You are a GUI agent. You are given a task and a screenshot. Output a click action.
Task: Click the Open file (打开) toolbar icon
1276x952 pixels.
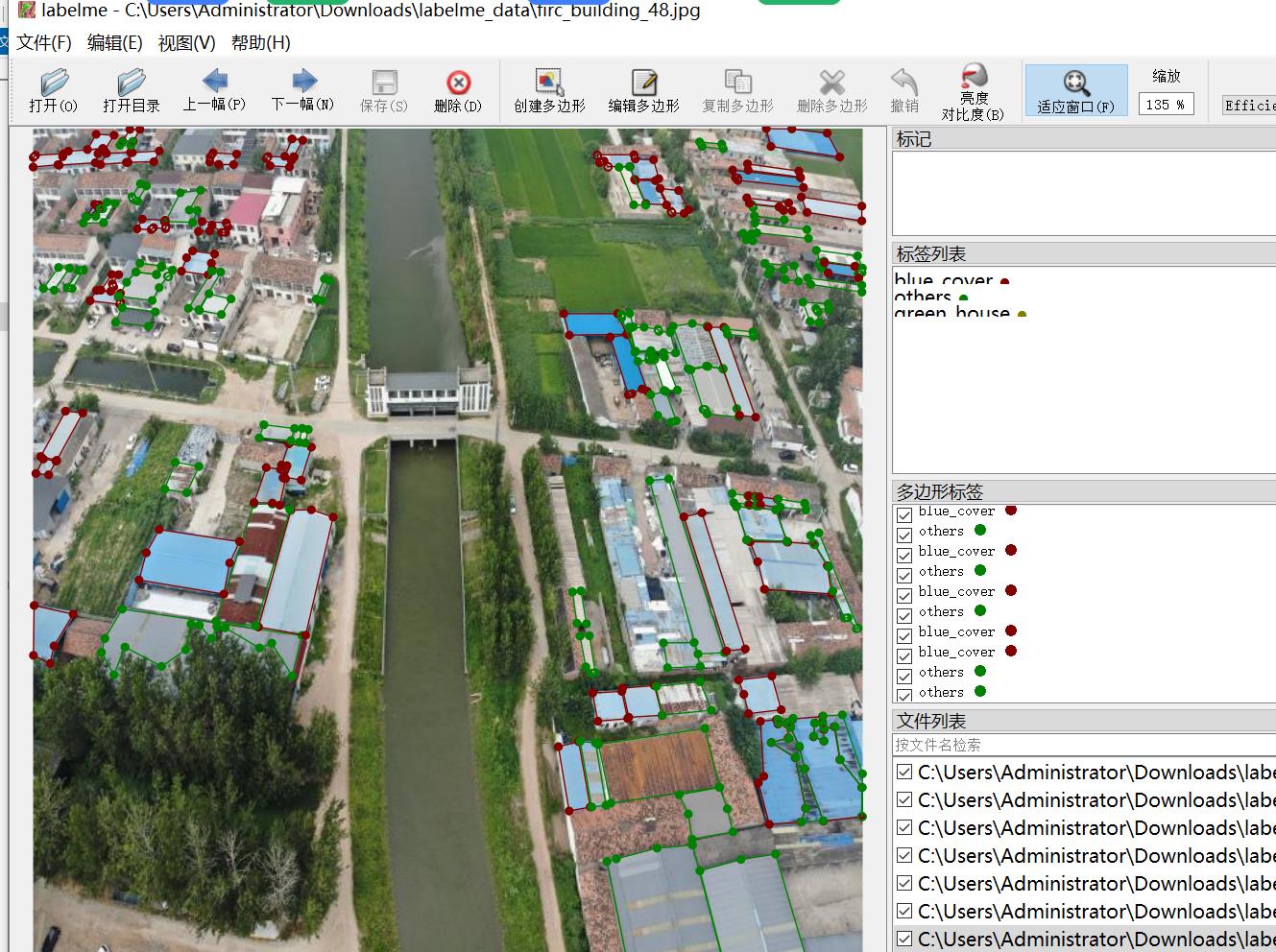pos(53,91)
